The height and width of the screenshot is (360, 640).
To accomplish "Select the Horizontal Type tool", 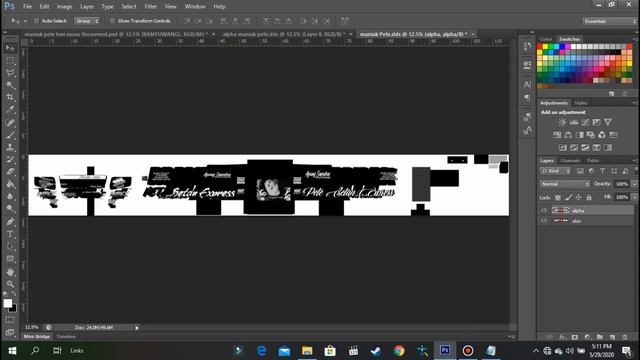I will pyautogui.click(x=10, y=234).
